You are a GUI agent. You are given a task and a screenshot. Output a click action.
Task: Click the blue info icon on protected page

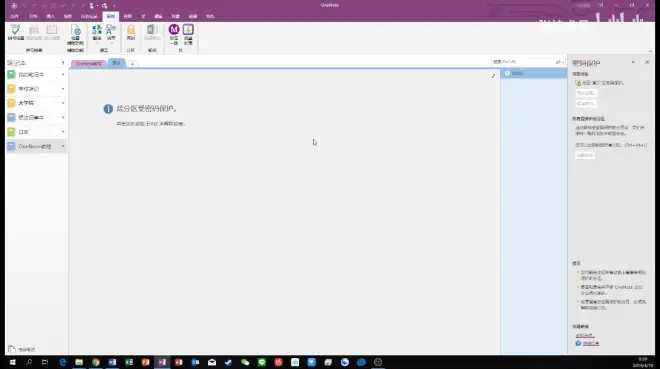click(108, 109)
